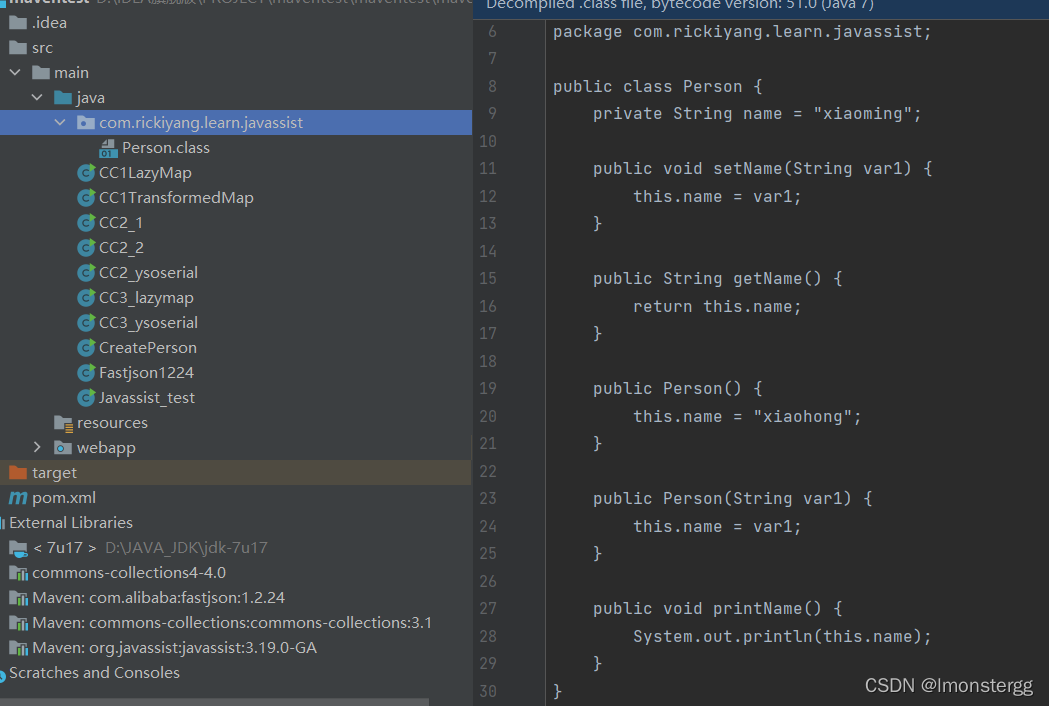This screenshot has height=706, width=1049.
Task: Collapse the com.rickiyang.learn.javassist package
Action: point(60,122)
